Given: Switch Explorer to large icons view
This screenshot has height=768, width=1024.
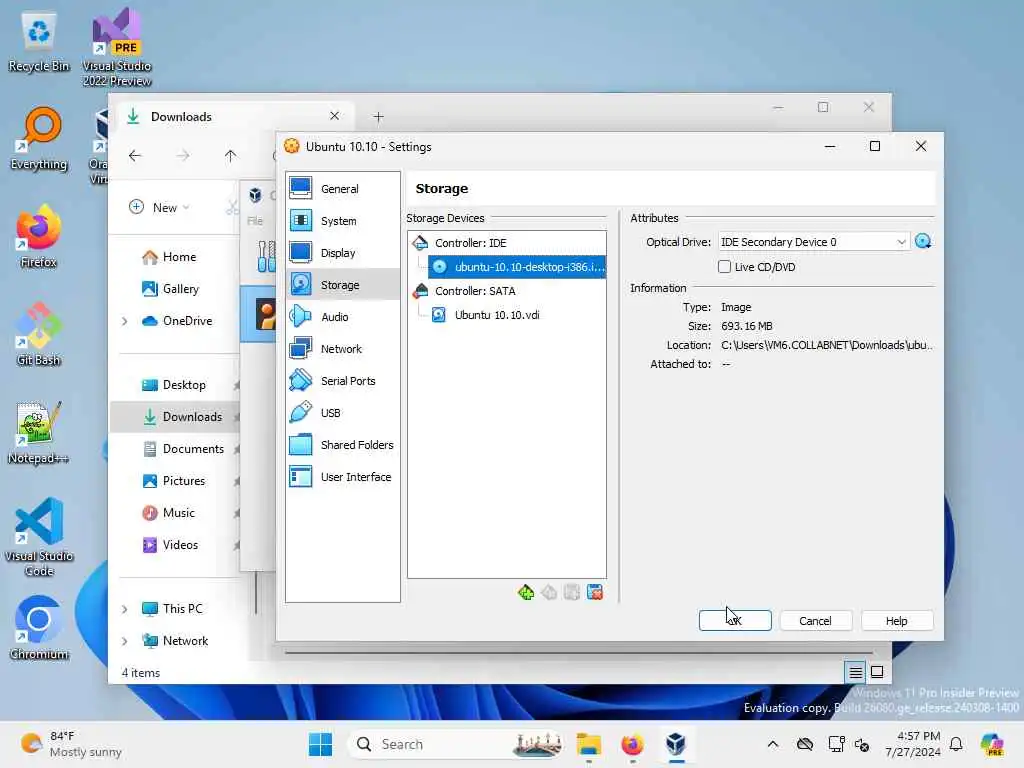Looking at the screenshot, I should tap(877, 672).
